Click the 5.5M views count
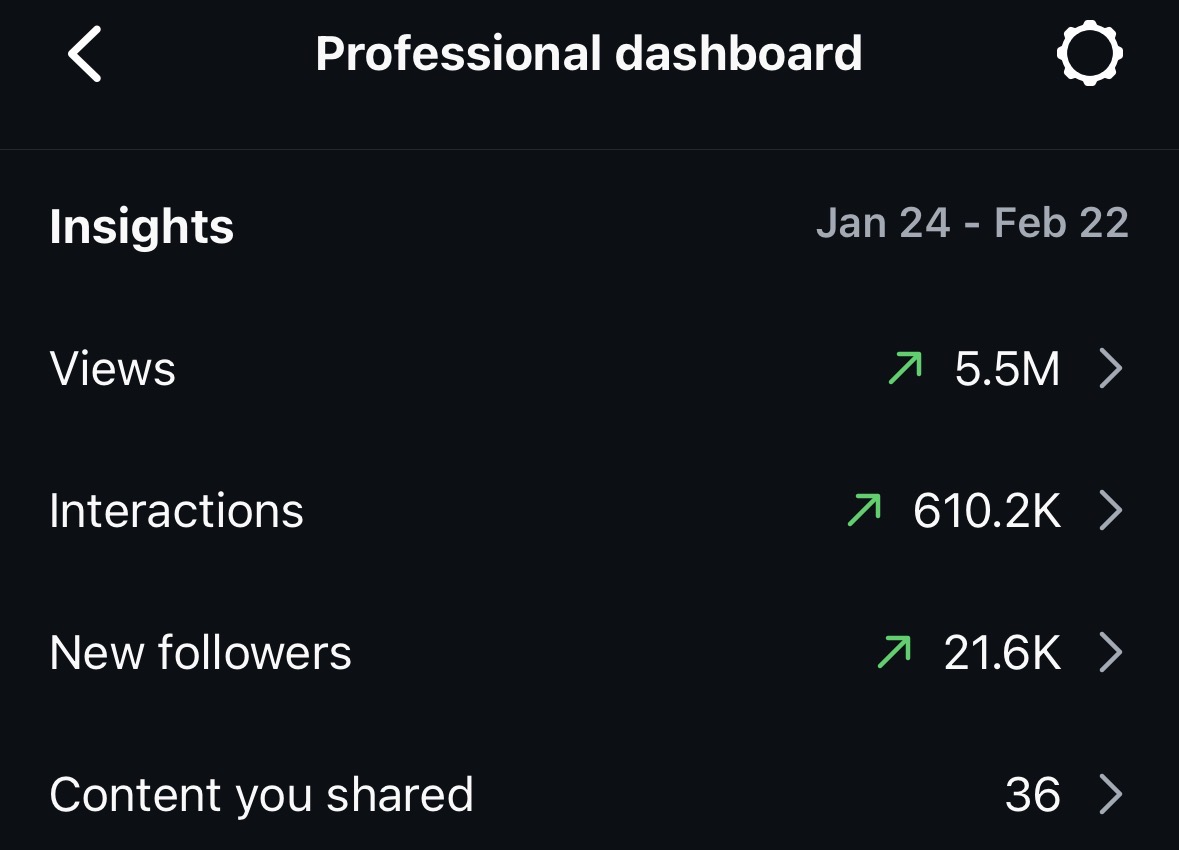Image resolution: width=1179 pixels, height=850 pixels. [1007, 370]
